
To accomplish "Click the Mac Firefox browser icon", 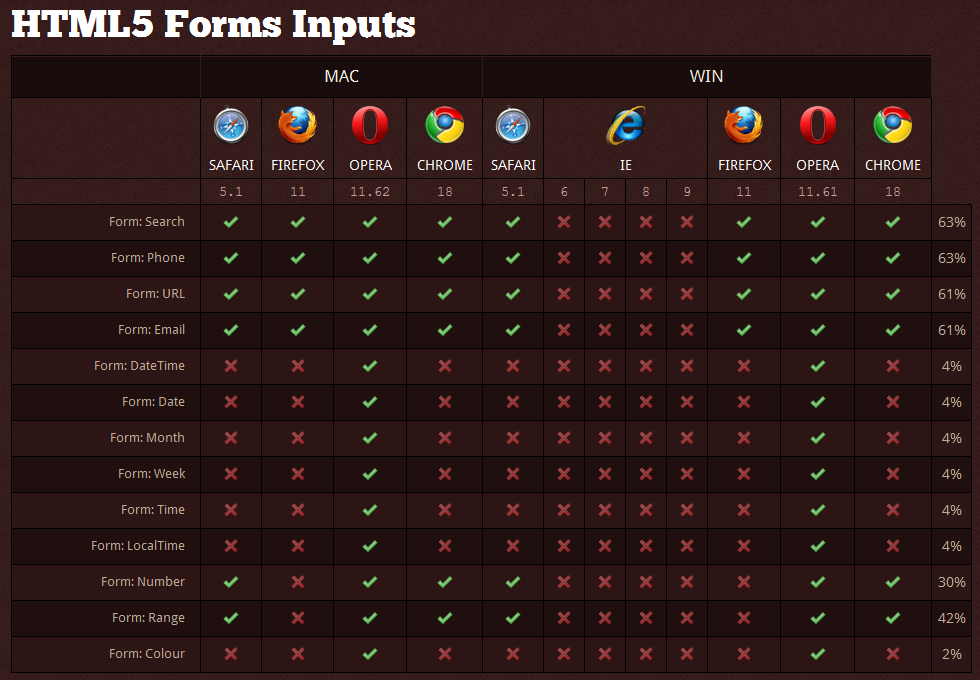I will click(297, 126).
